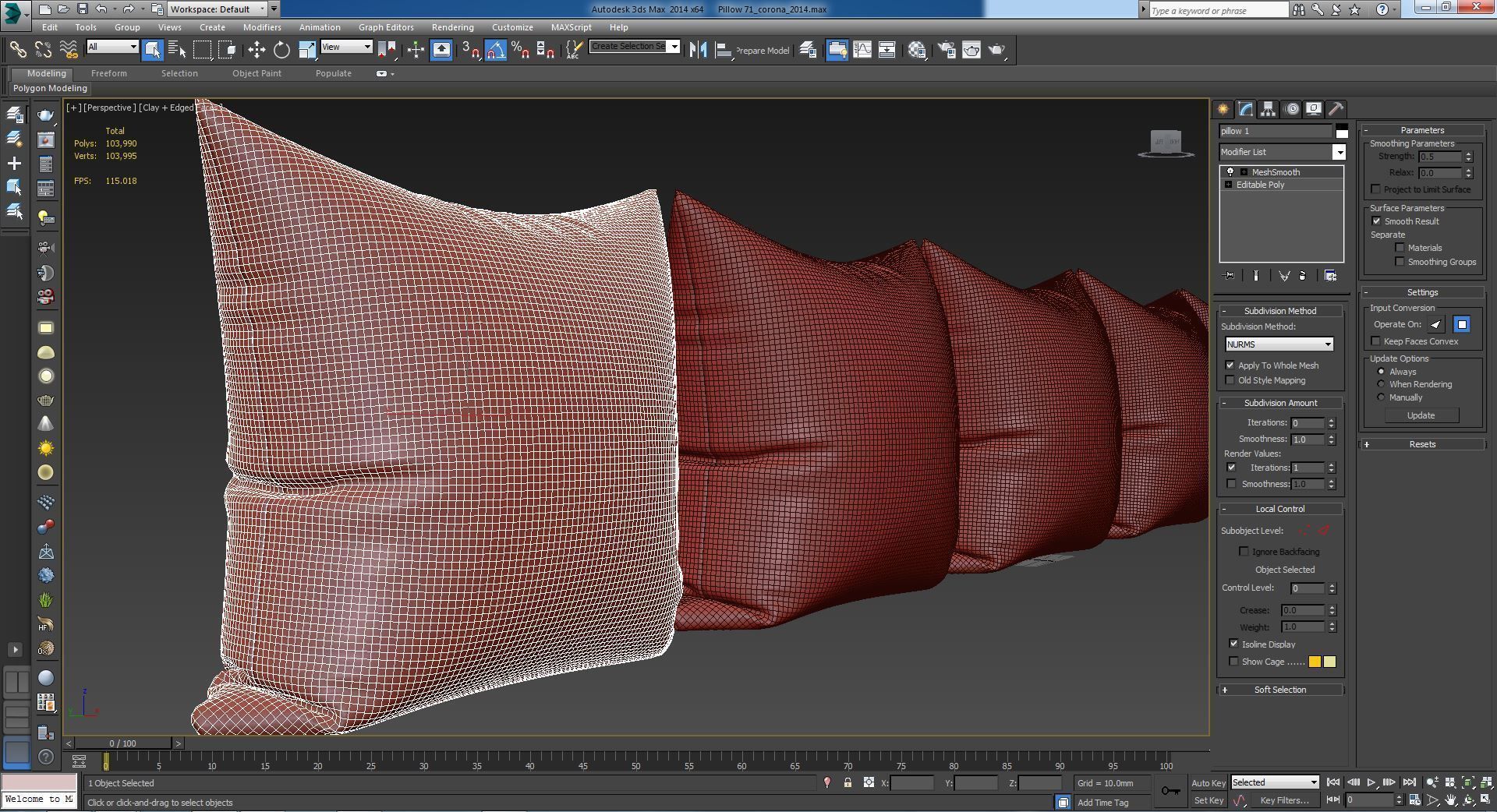Viewport: 1497px width, 812px height.
Task: Open the Create command panel tab
Action: coord(1223,109)
